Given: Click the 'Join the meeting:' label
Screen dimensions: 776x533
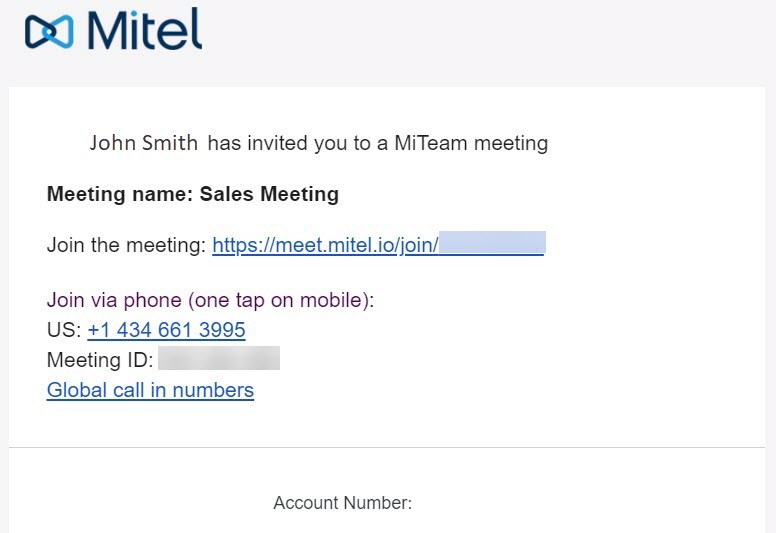Looking at the screenshot, I should 126,245.
